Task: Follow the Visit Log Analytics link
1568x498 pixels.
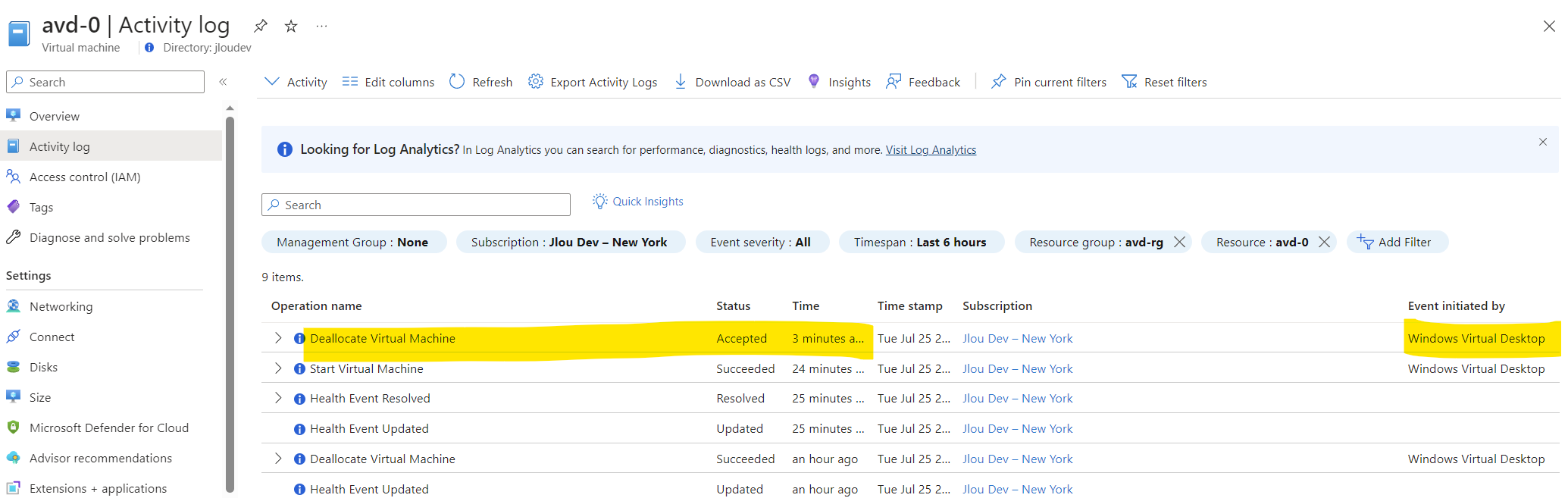Action: click(931, 150)
